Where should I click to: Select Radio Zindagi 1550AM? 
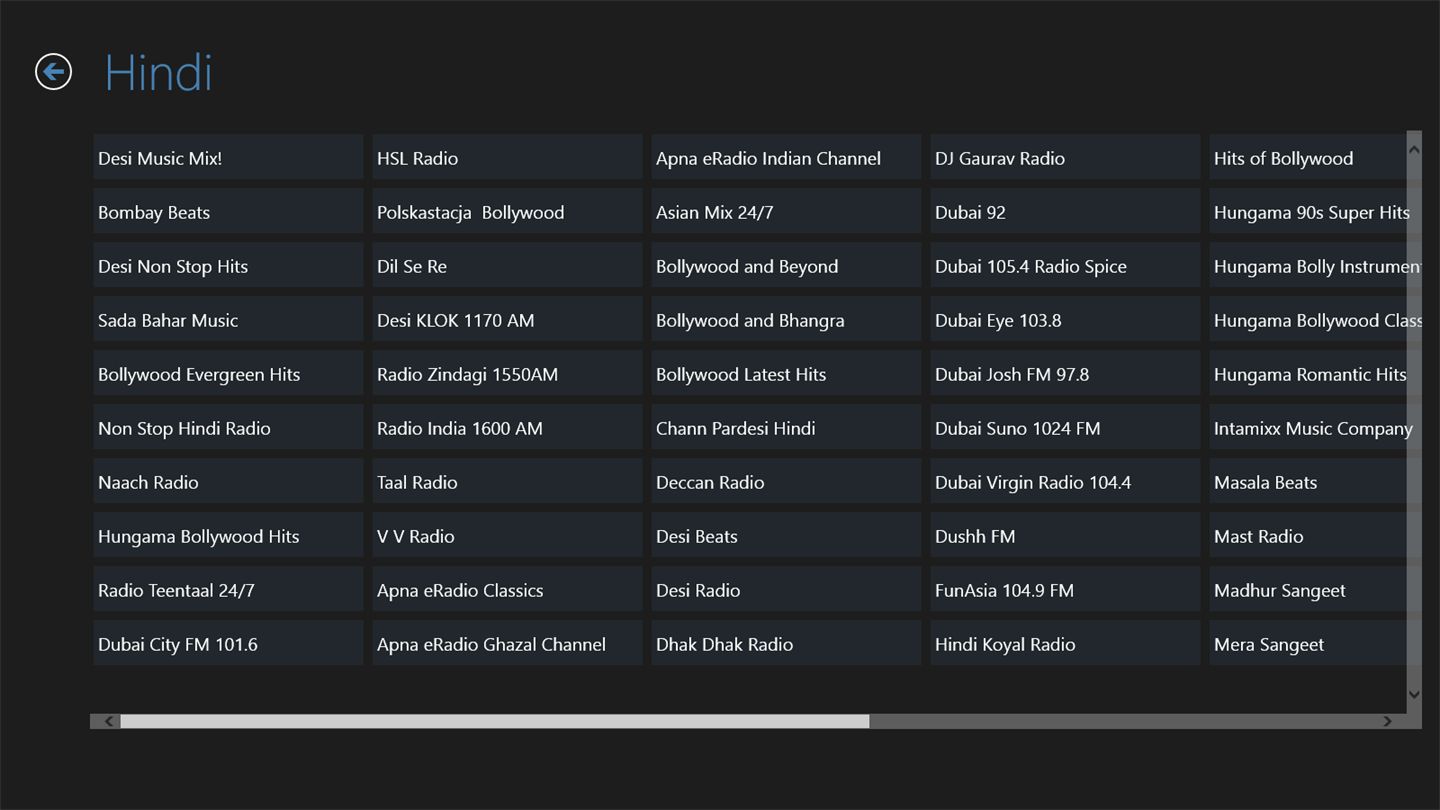pyautogui.click(x=508, y=374)
